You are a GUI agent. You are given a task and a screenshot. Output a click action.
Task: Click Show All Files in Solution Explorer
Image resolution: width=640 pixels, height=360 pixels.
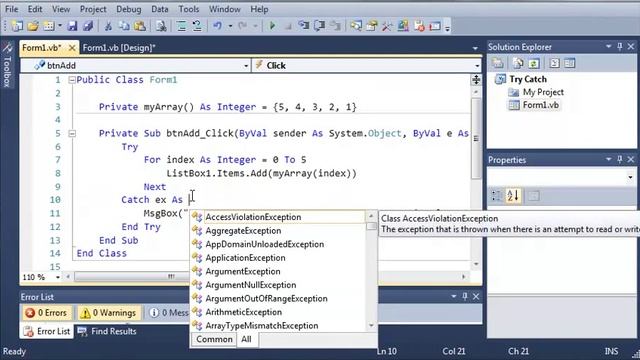(x=518, y=63)
